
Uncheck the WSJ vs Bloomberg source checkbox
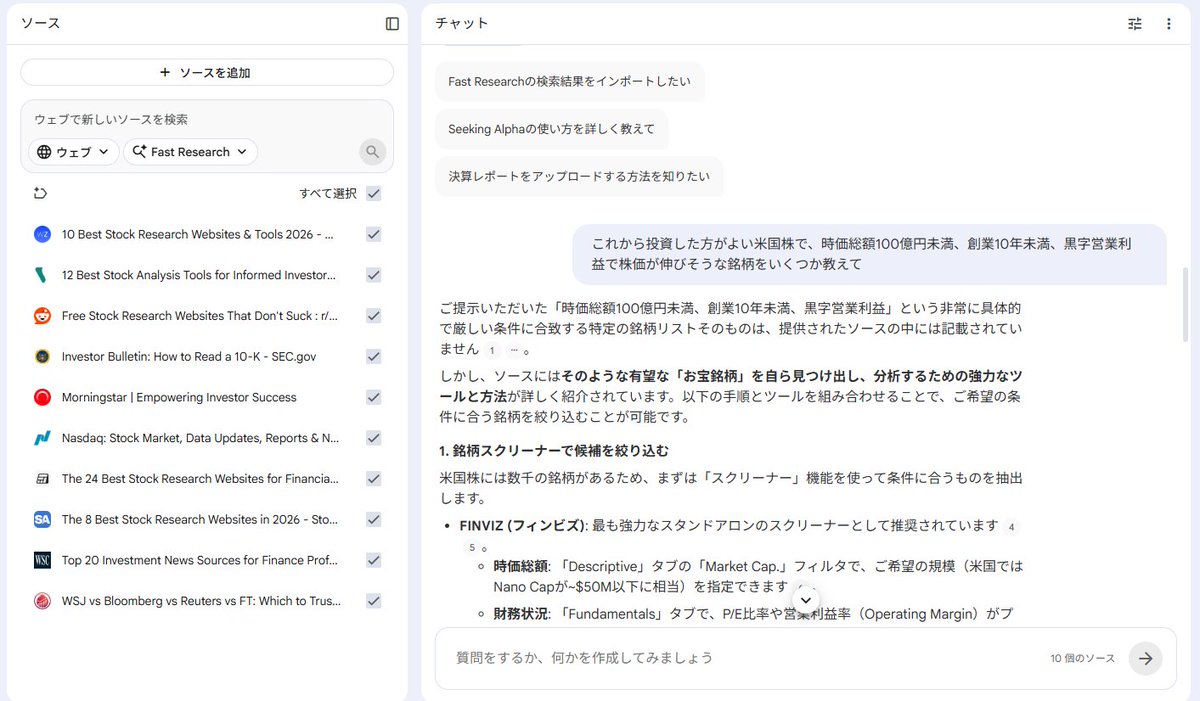pyautogui.click(x=373, y=601)
